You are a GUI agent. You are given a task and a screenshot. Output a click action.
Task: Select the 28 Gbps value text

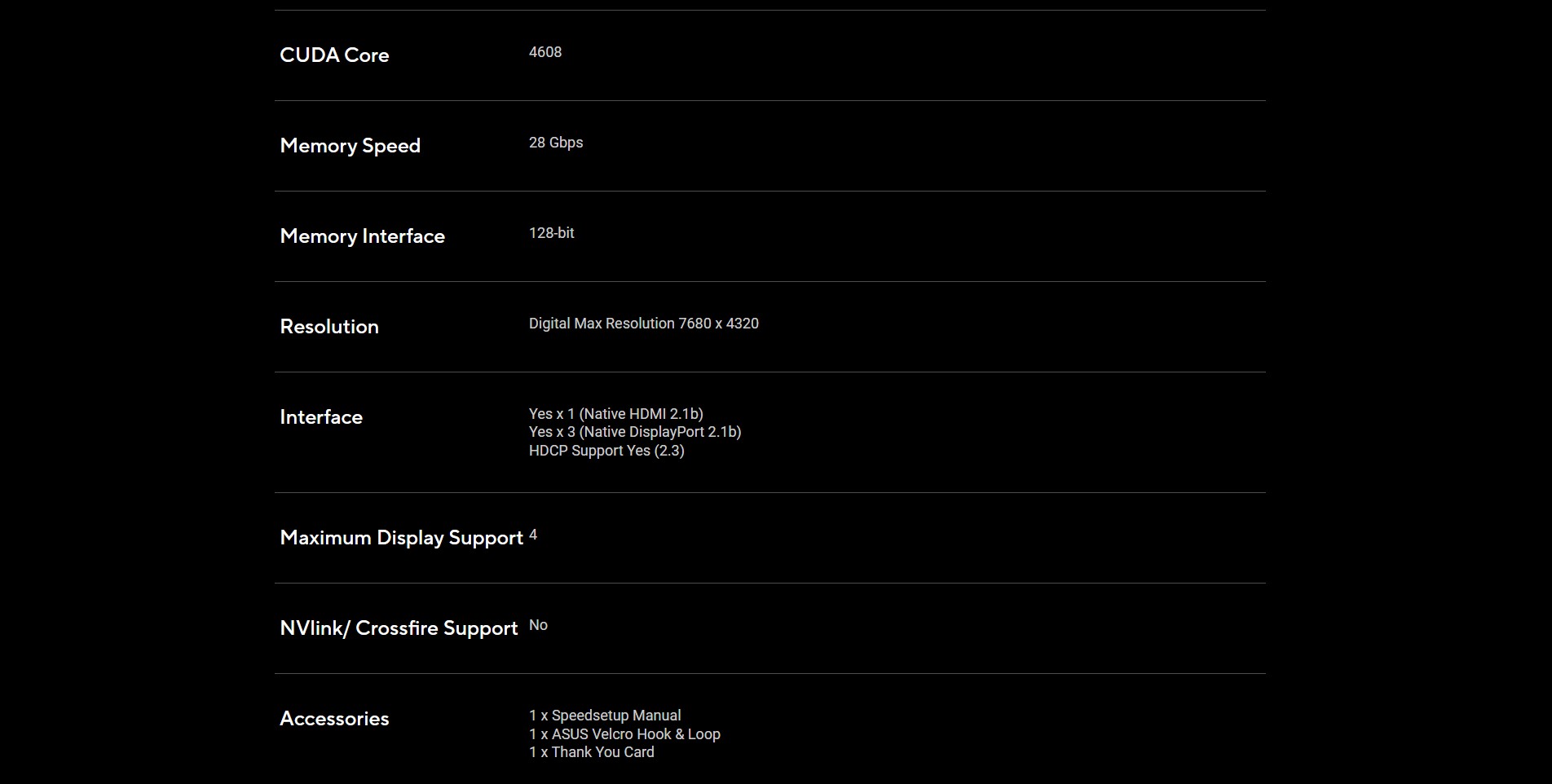556,143
